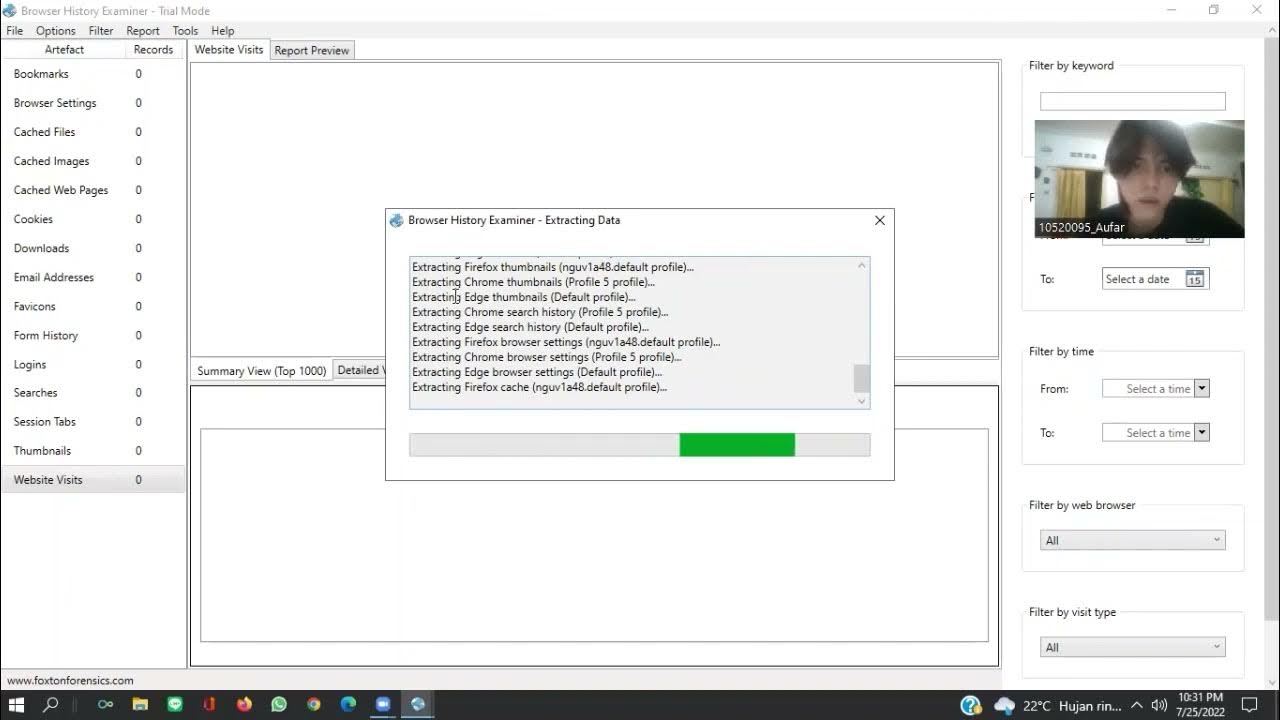Click the extraction progress bar

click(x=639, y=445)
